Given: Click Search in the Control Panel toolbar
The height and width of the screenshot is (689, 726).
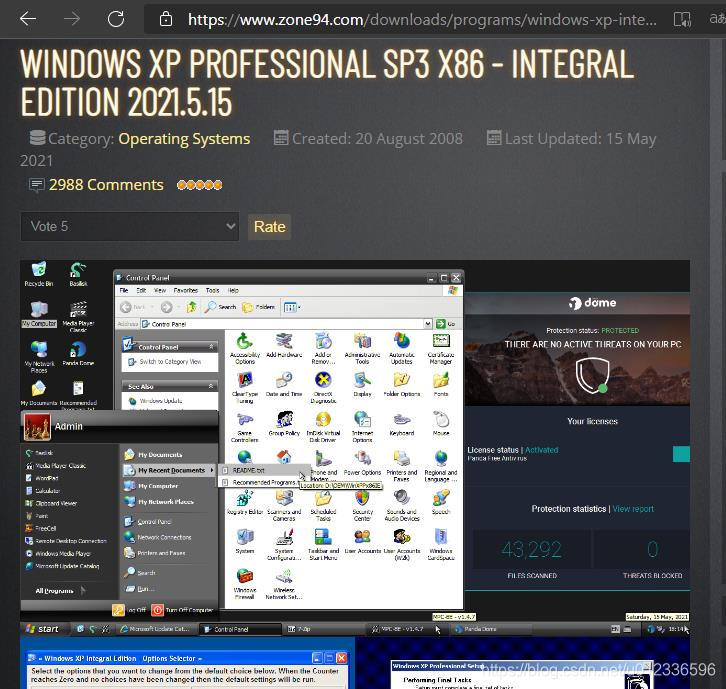Looking at the screenshot, I should click(221, 307).
